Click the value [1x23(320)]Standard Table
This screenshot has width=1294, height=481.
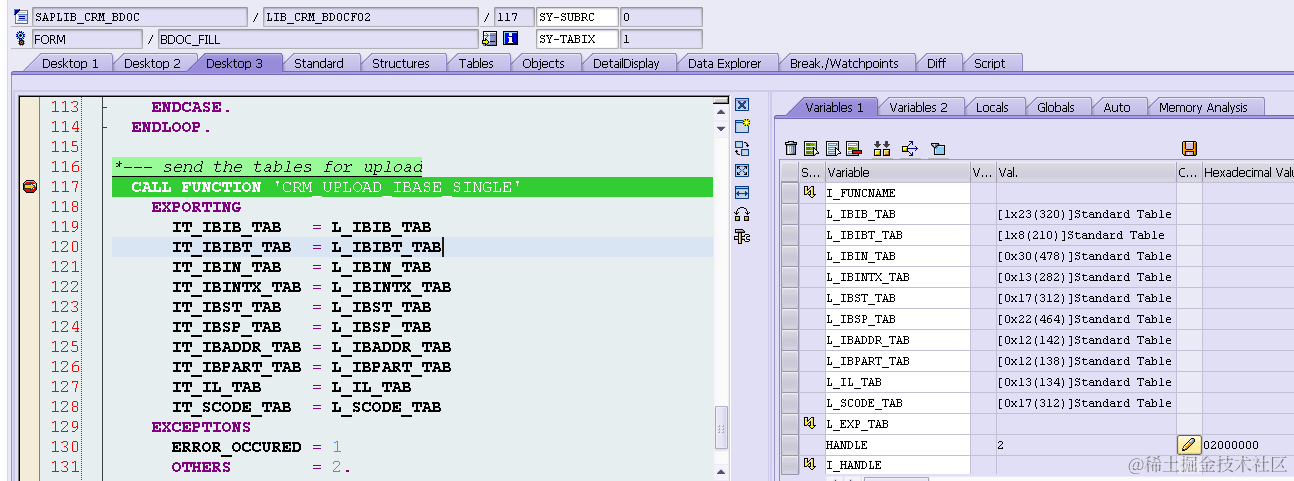[1085, 214]
